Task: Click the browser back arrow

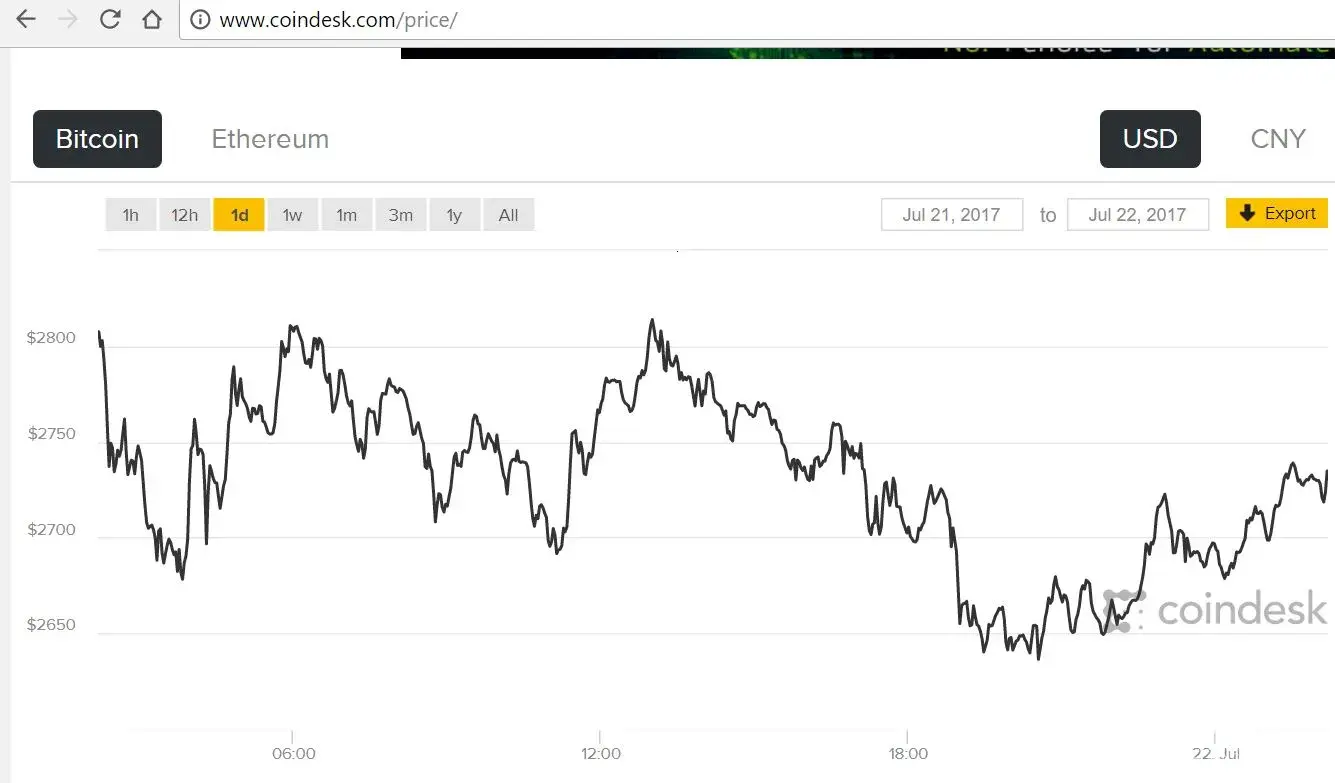Action: (x=25, y=19)
